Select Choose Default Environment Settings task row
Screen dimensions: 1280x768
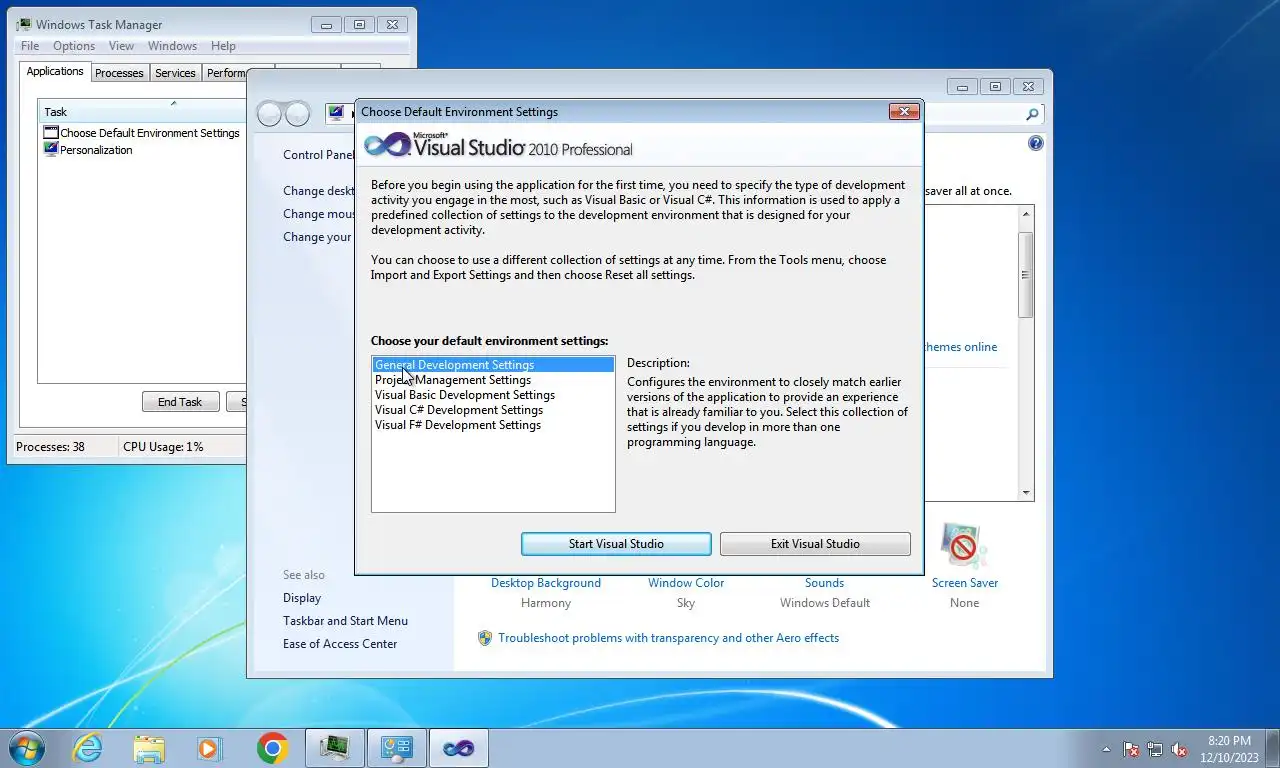click(141, 133)
